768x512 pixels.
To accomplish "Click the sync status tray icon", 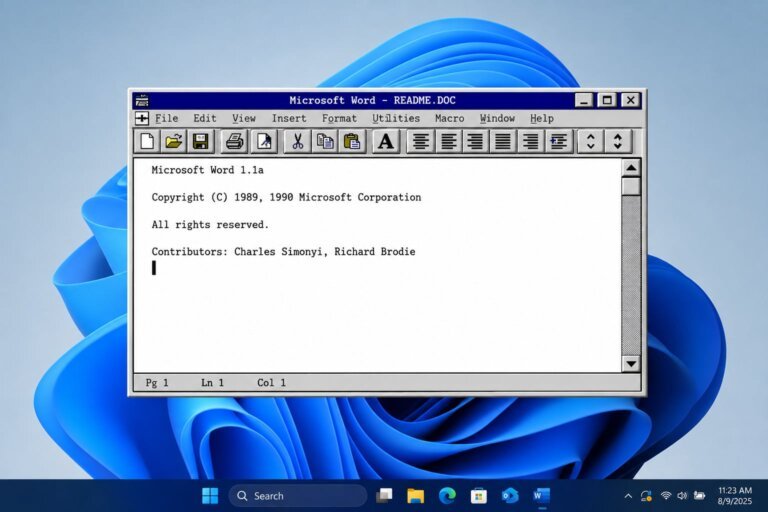I will pos(646,496).
